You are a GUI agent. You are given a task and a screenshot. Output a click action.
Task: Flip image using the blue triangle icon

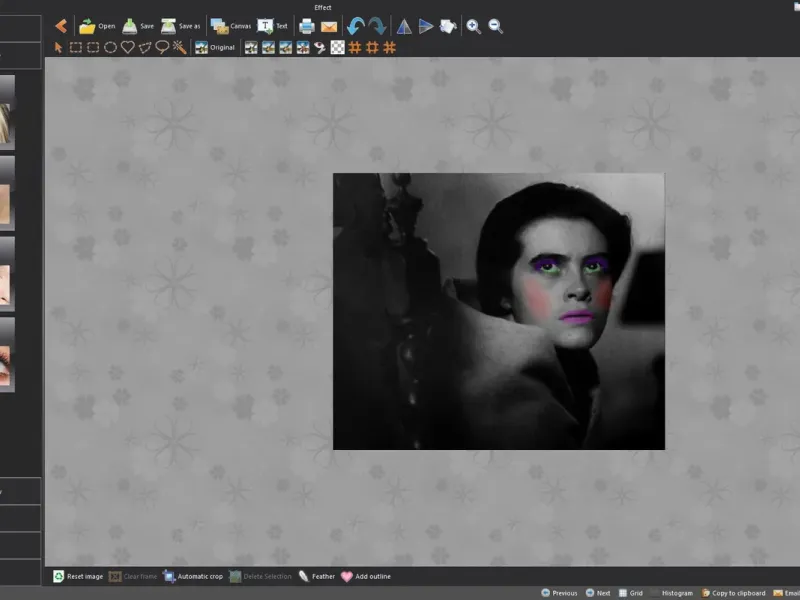point(404,26)
